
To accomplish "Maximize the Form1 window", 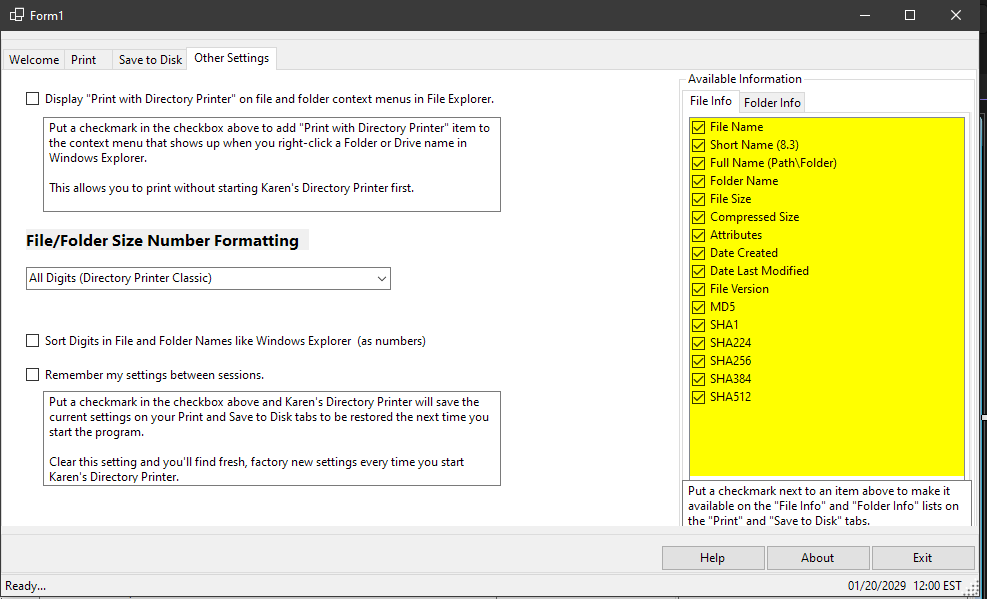I will [910, 15].
